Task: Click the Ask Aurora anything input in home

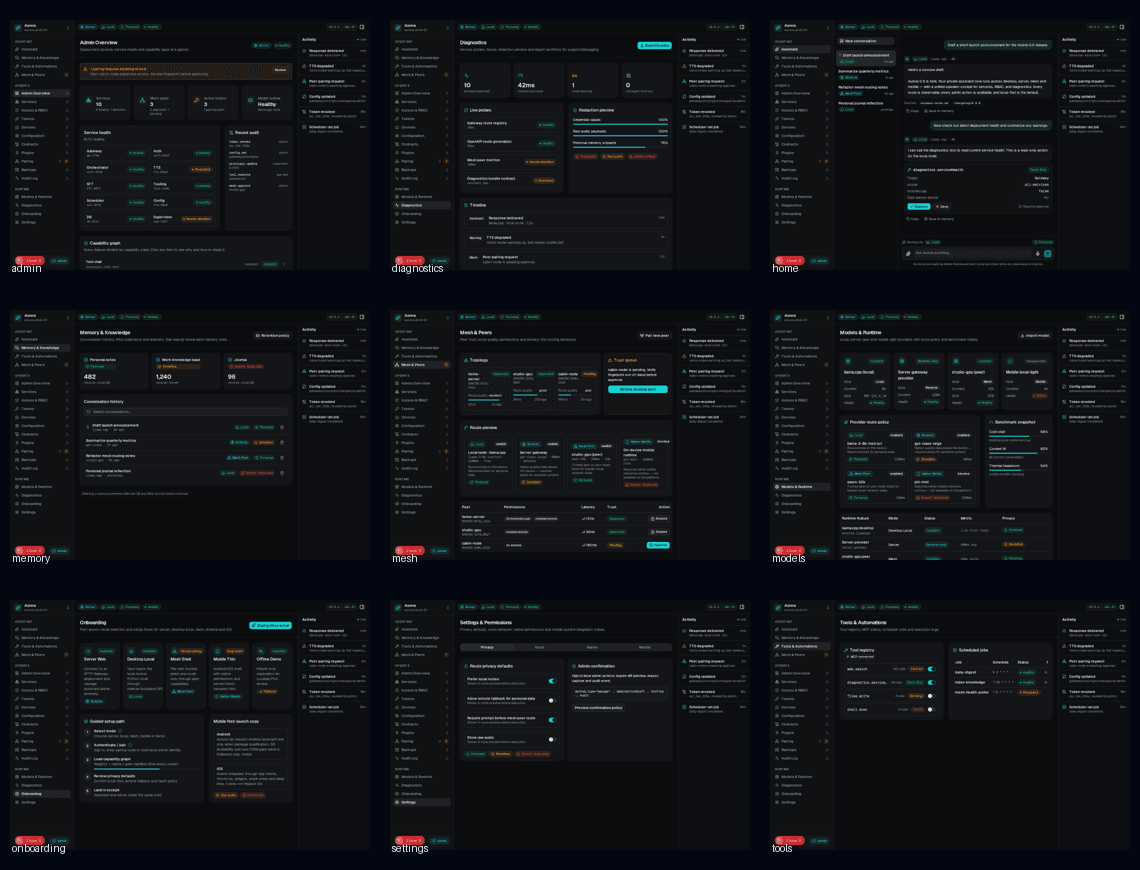Action: [973, 254]
